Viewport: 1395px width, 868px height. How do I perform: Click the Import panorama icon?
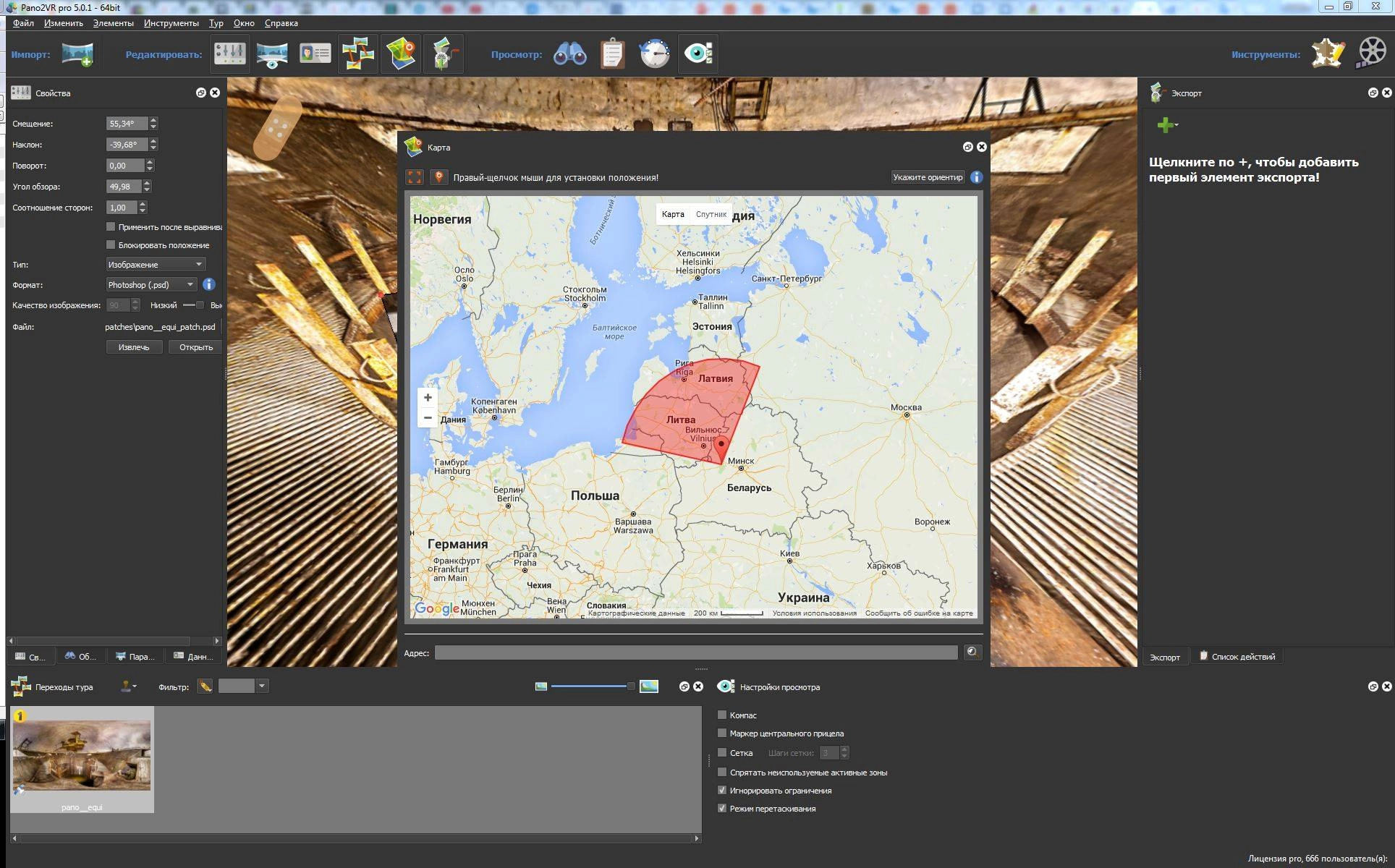(x=77, y=54)
